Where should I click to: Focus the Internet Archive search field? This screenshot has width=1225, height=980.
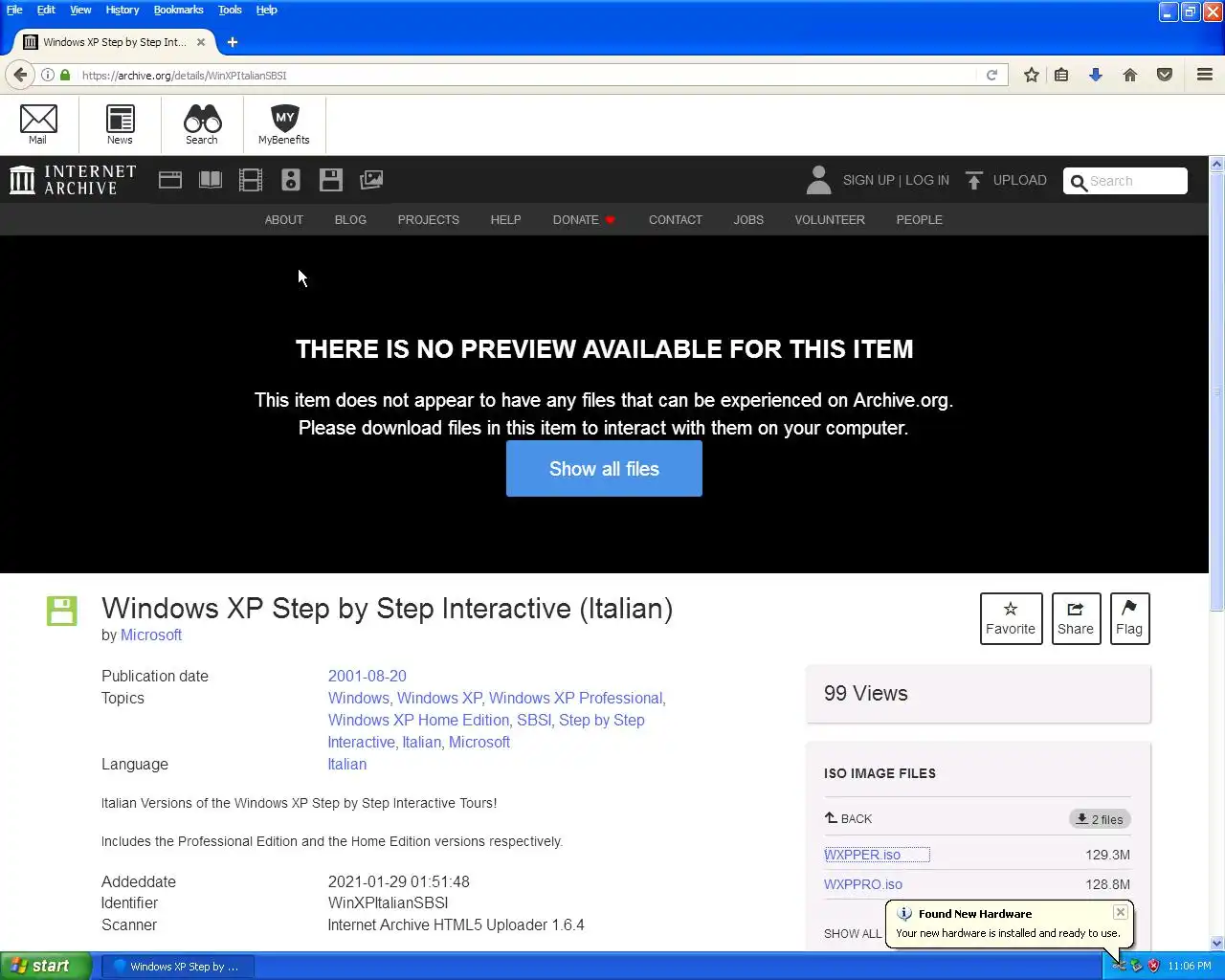pyautogui.click(x=1125, y=181)
